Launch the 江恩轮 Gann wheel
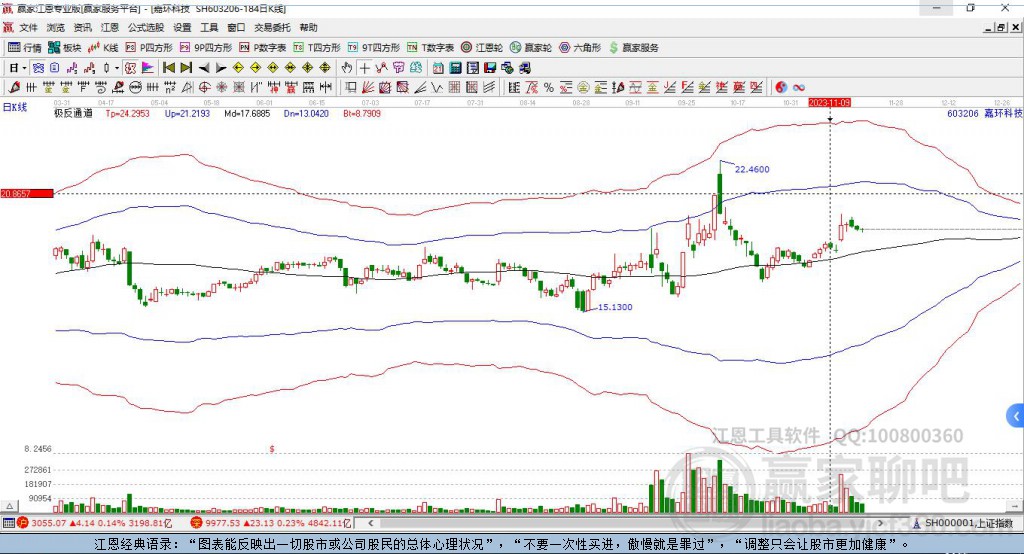The height and width of the screenshot is (554, 1024). pyautogui.click(x=482, y=48)
